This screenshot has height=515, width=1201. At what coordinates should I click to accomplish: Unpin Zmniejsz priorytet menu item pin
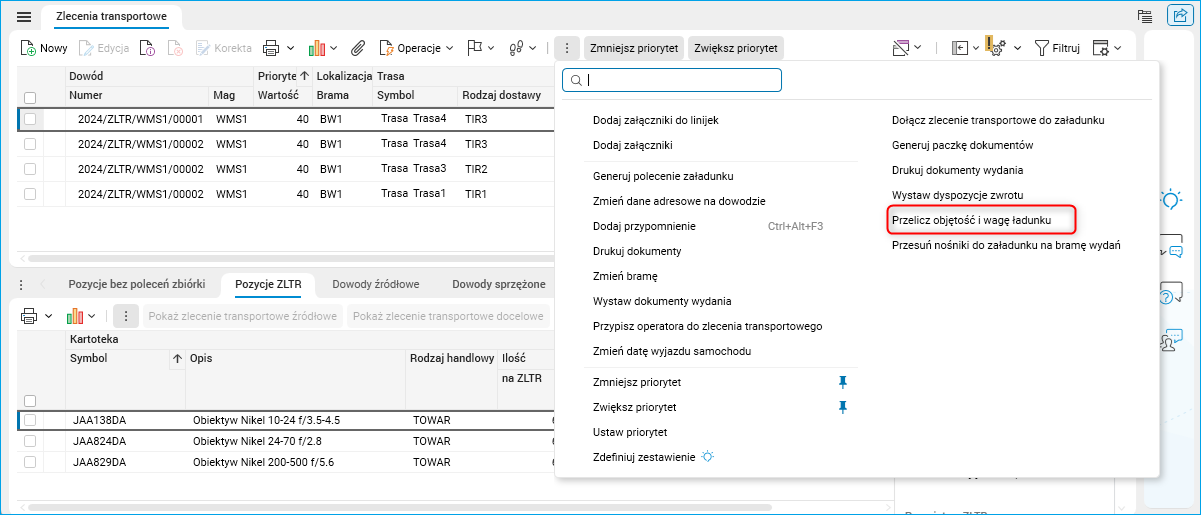[x=842, y=382]
